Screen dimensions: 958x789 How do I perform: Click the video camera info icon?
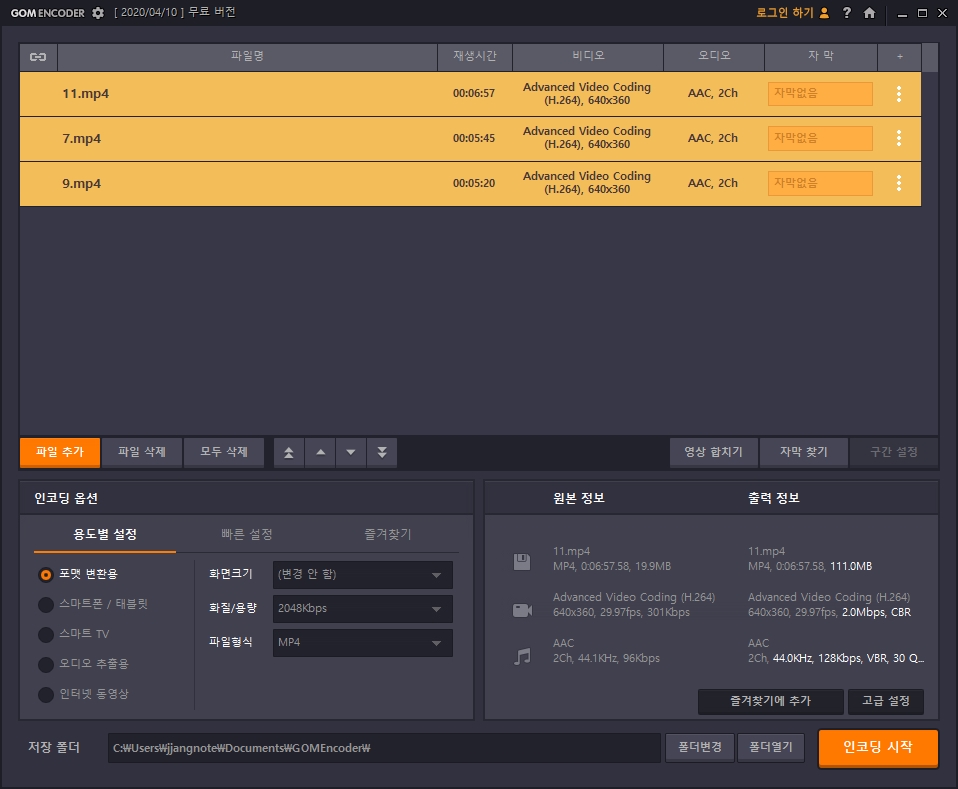coord(522,610)
